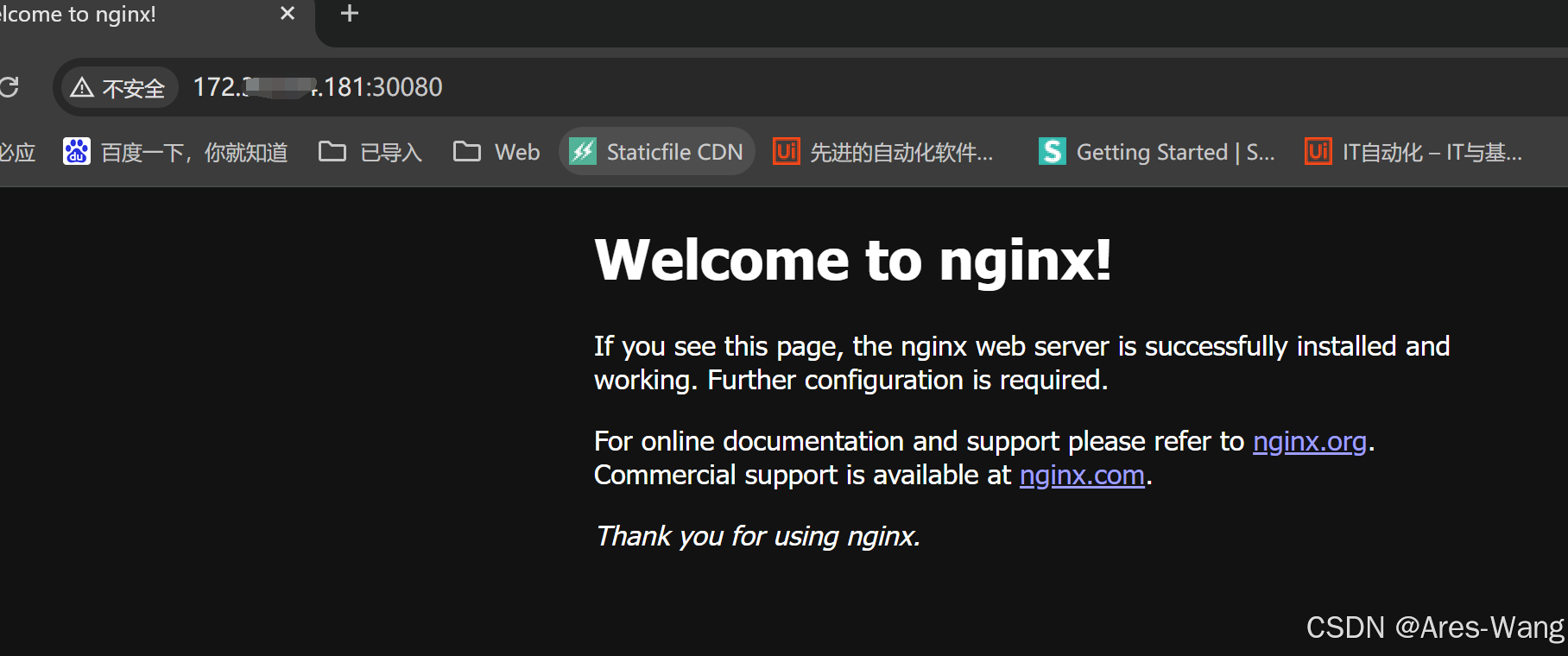Click the not-secure warning badge
The width and height of the screenshot is (1568, 656).
coord(118,87)
